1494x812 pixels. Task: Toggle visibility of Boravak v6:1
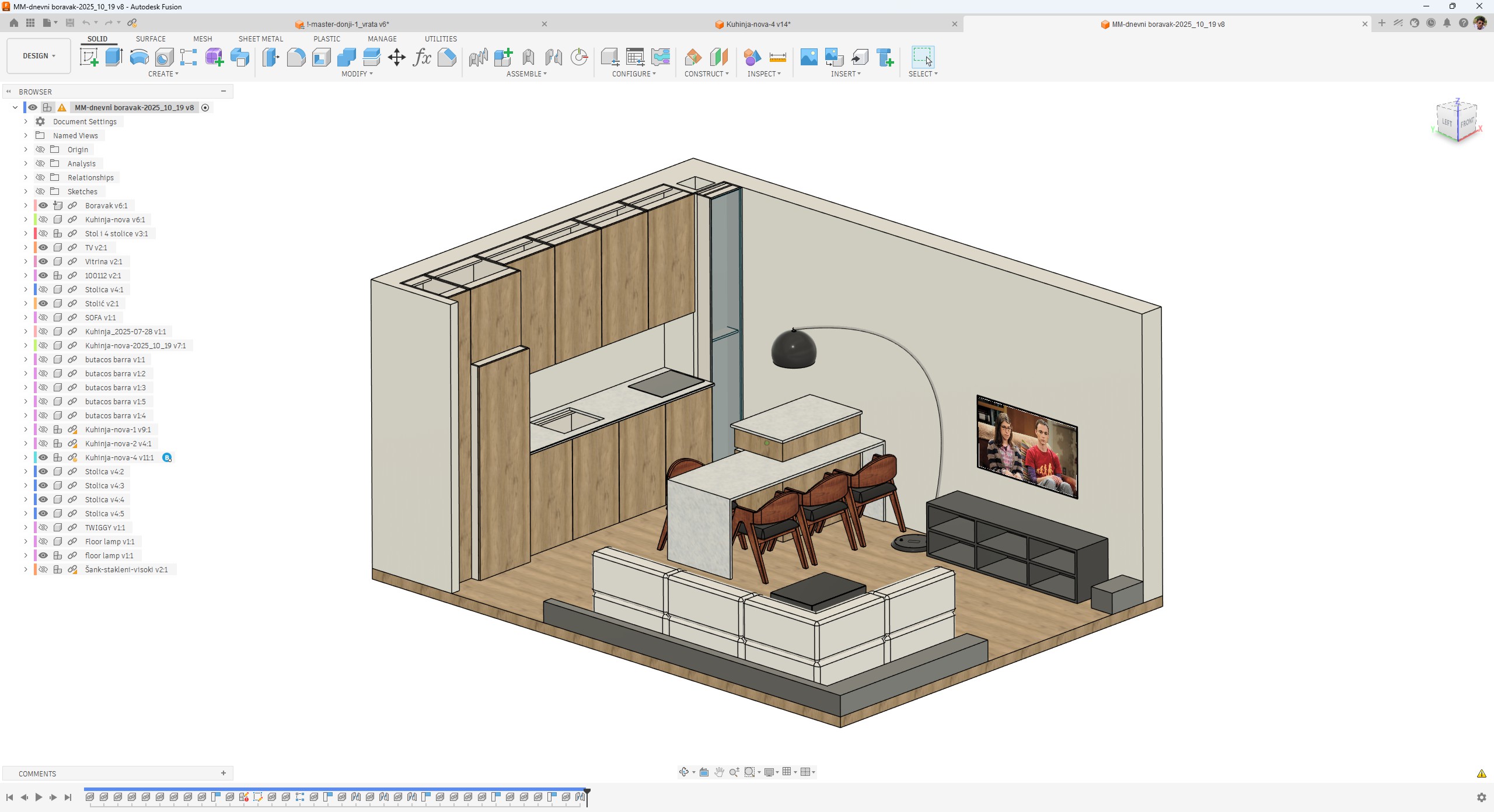pyautogui.click(x=43, y=205)
